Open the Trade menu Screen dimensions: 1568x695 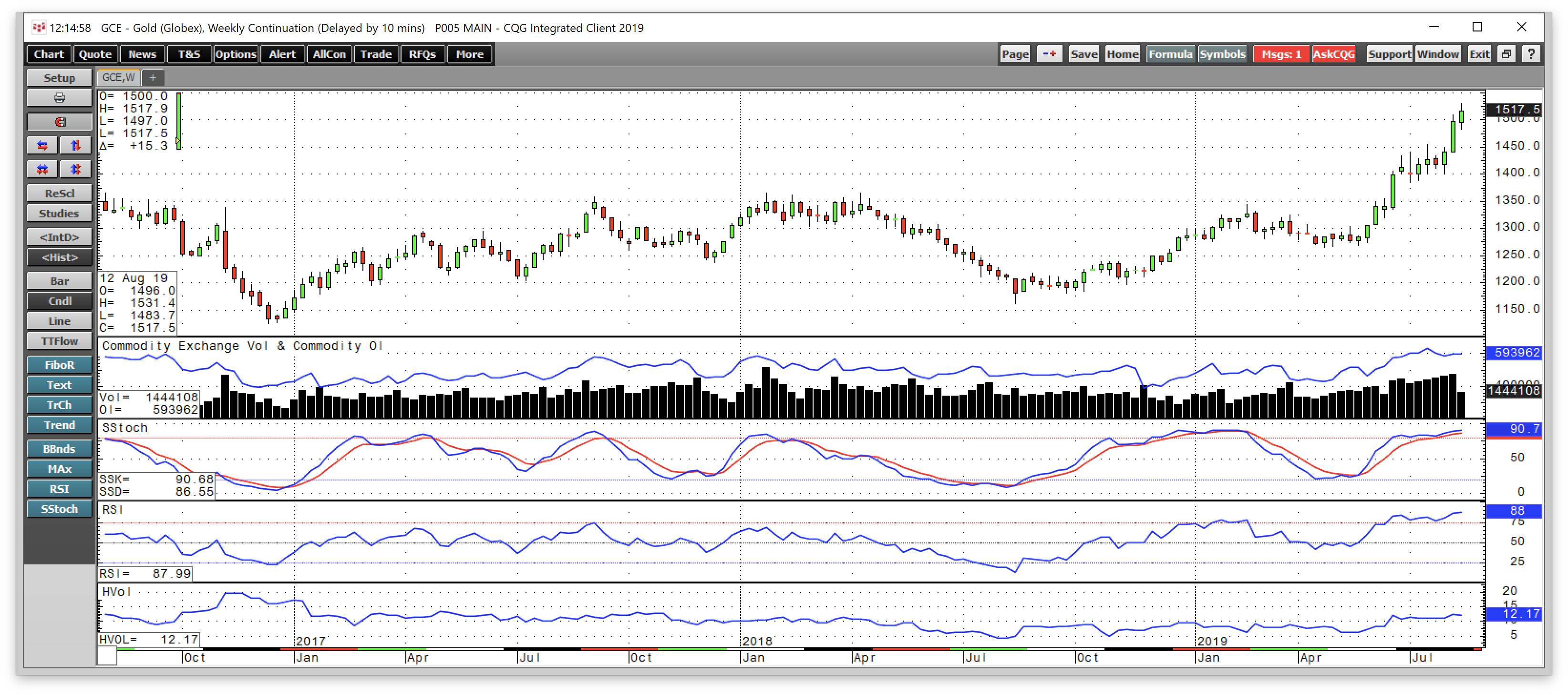point(376,54)
